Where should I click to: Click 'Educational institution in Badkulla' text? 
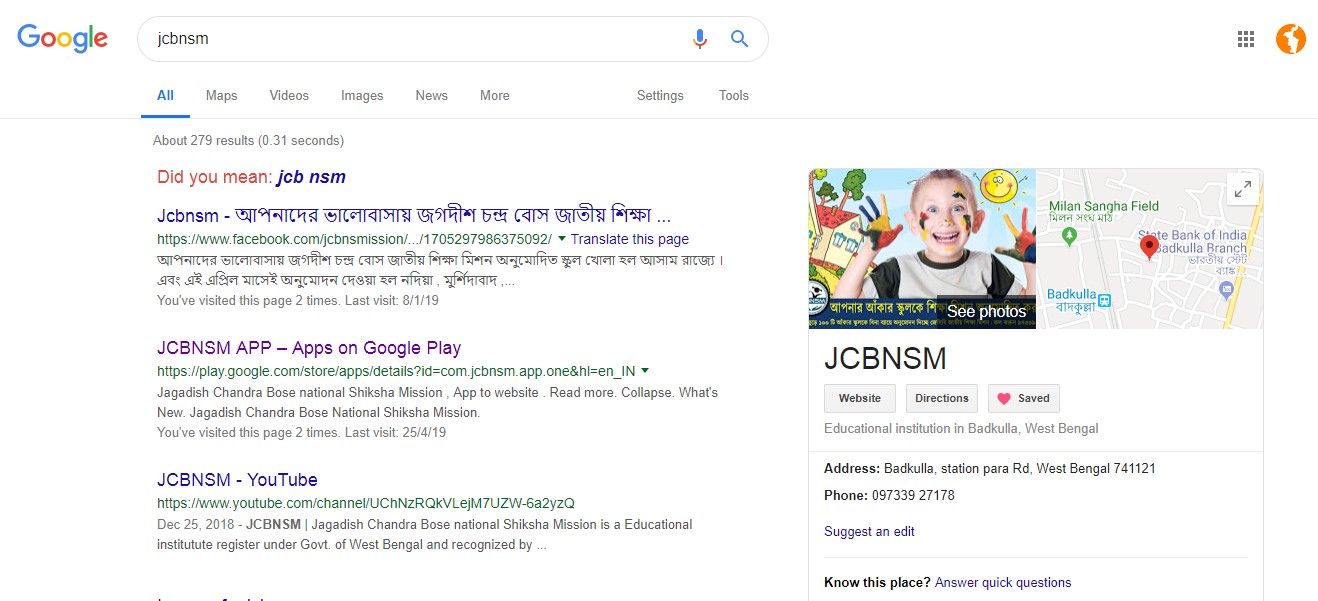click(961, 428)
